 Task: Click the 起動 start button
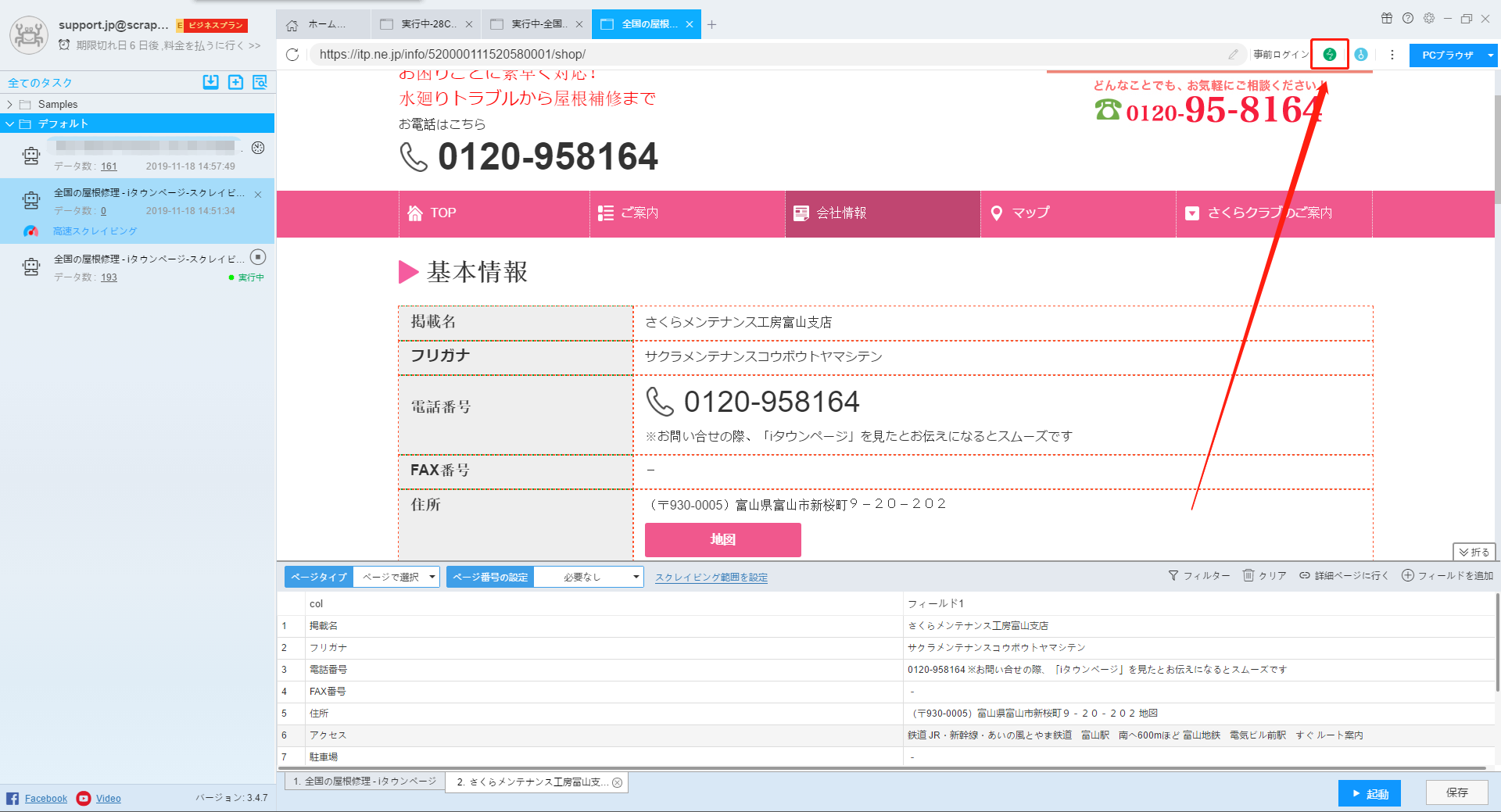pos(1369,792)
